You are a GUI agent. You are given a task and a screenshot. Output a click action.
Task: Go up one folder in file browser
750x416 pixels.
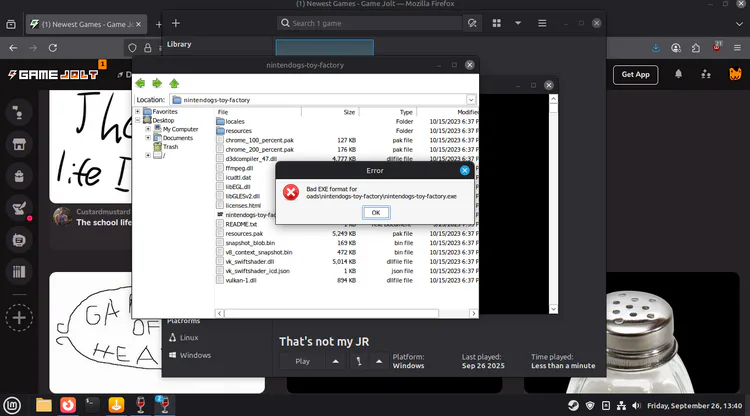[174, 83]
